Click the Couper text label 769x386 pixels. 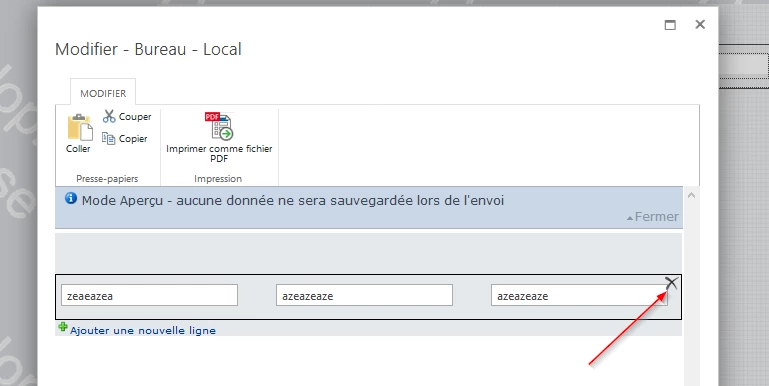point(135,117)
